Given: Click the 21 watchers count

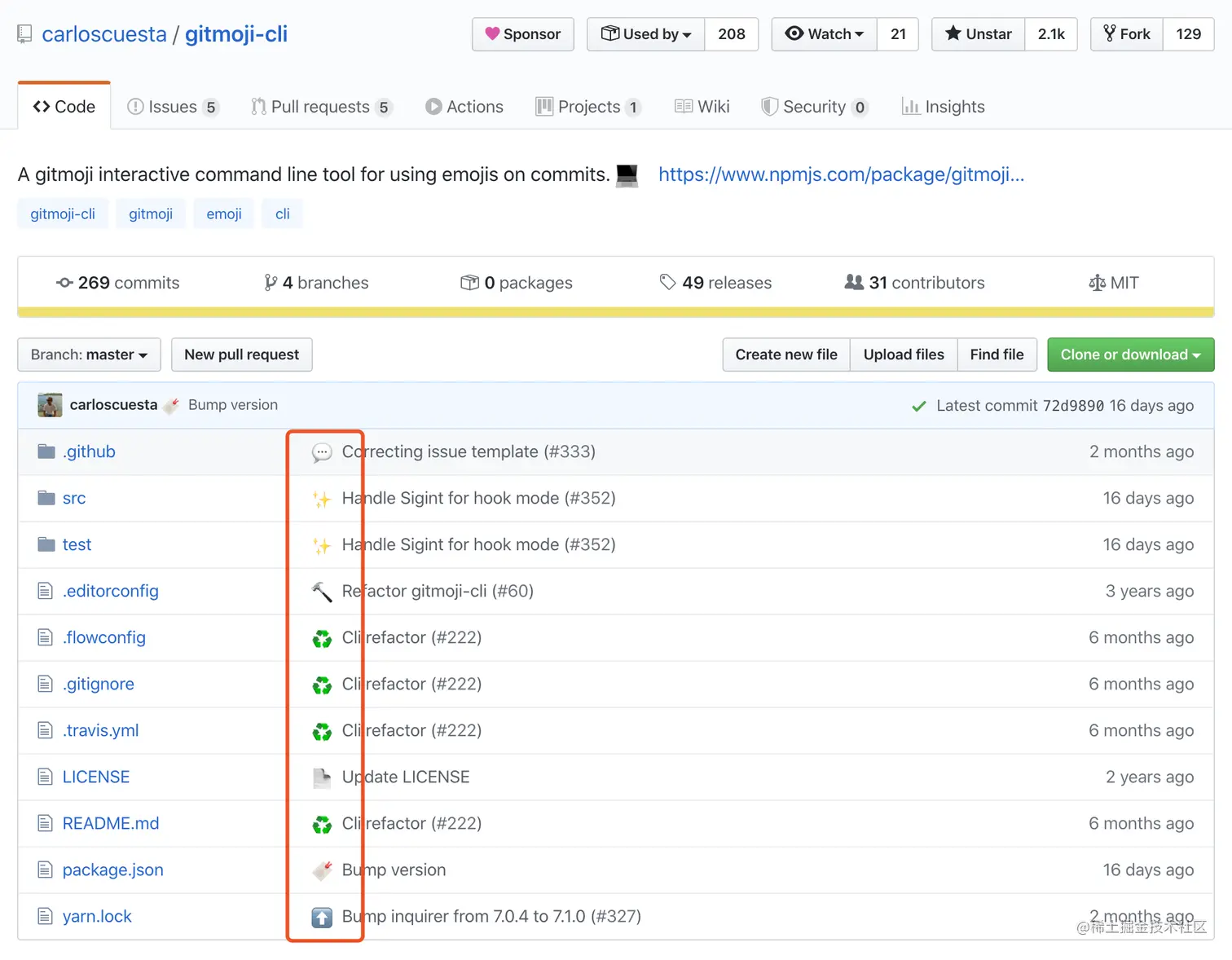Looking at the screenshot, I should click(898, 34).
